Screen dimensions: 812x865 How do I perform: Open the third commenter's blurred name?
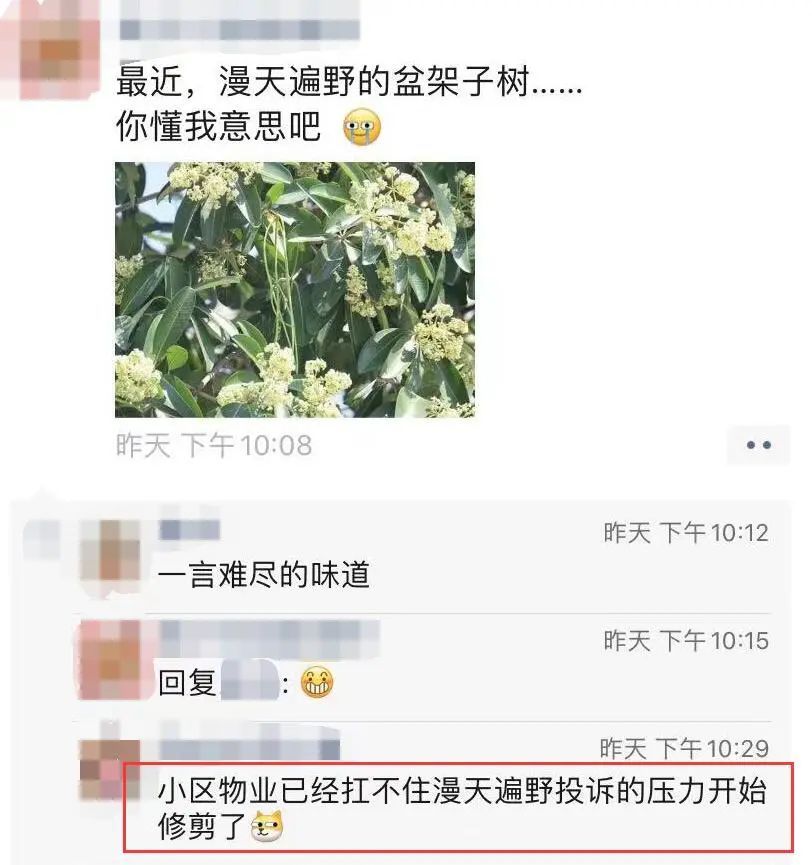pos(249,746)
